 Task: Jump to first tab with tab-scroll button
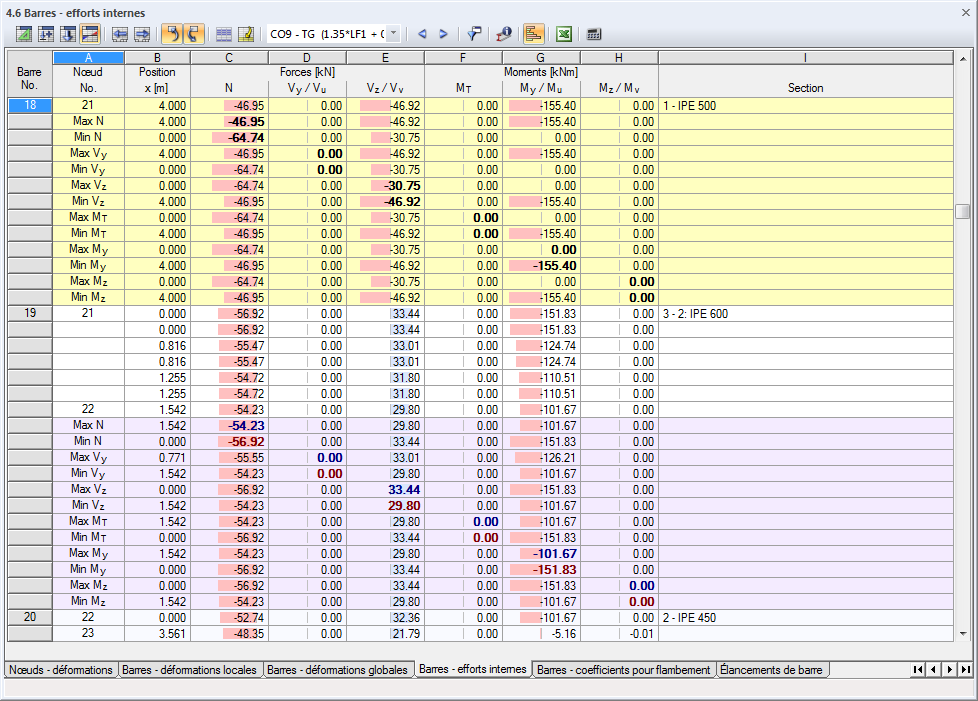click(x=917, y=670)
